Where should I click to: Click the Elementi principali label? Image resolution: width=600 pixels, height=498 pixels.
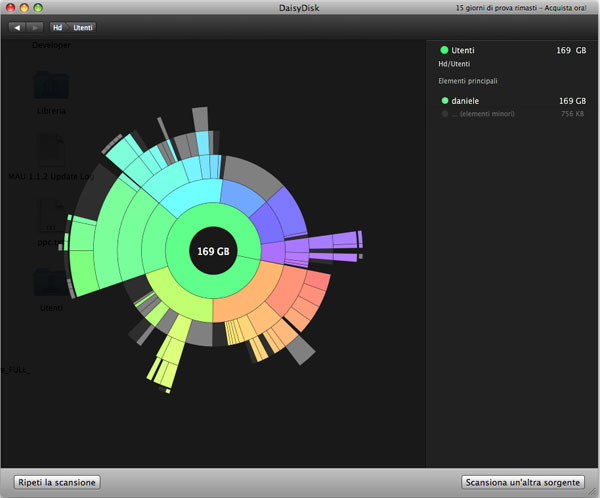pos(468,81)
